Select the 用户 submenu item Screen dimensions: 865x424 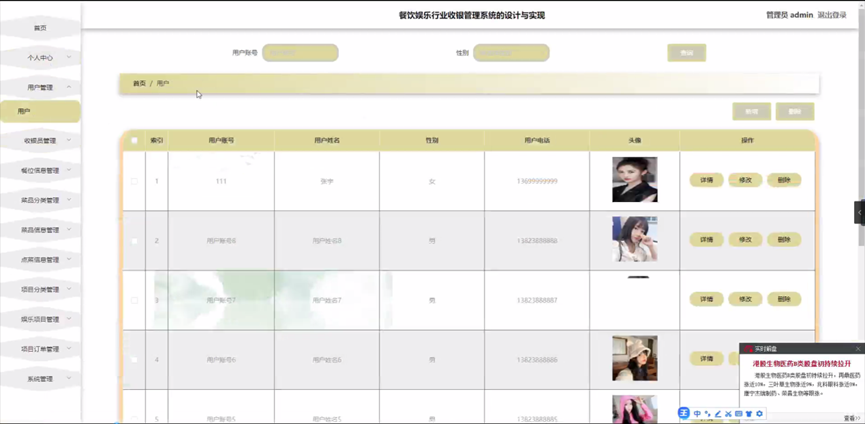coord(40,111)
